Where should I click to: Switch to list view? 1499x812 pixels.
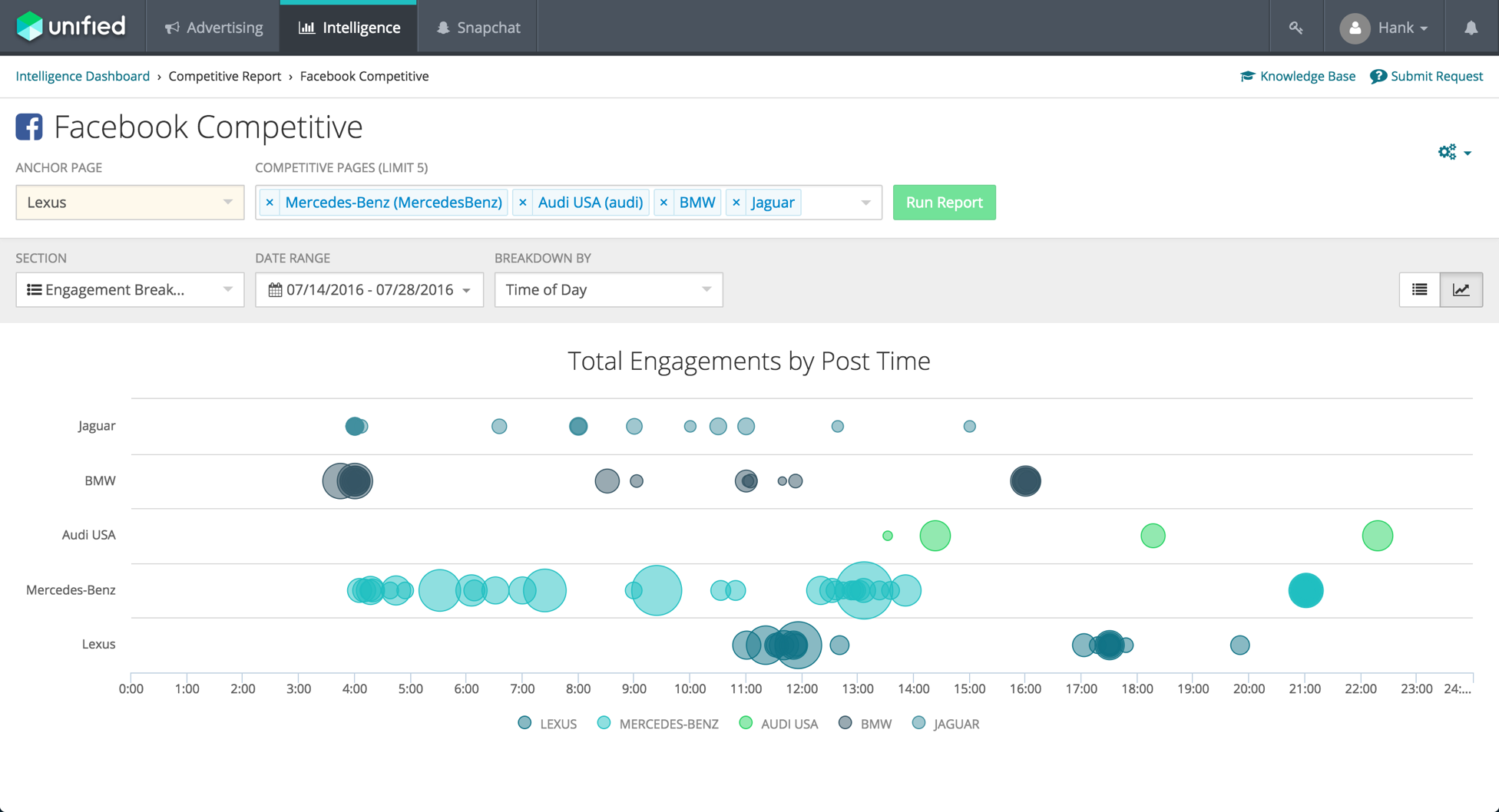[x=1419, y=289]
